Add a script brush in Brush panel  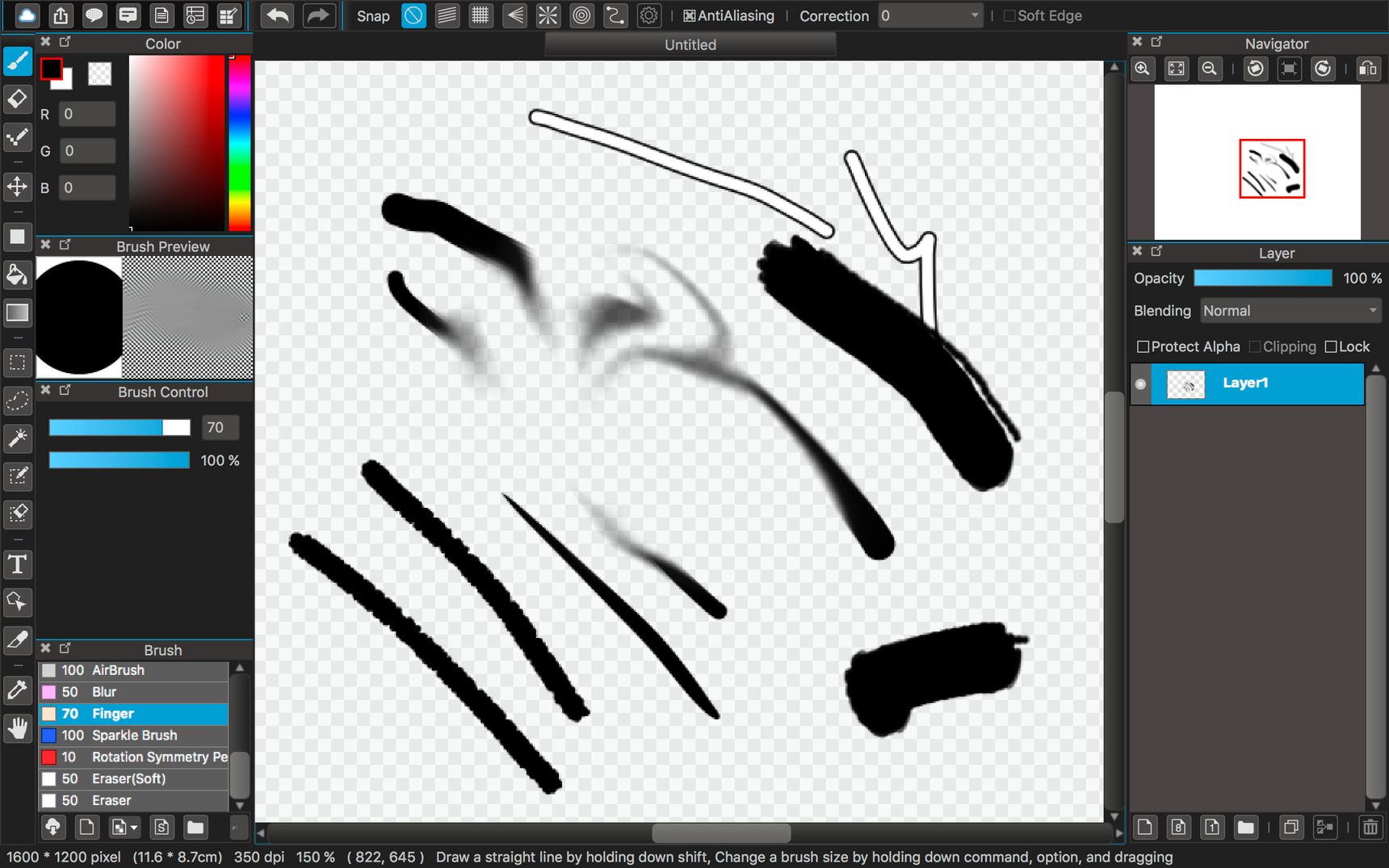pos(162,827)
